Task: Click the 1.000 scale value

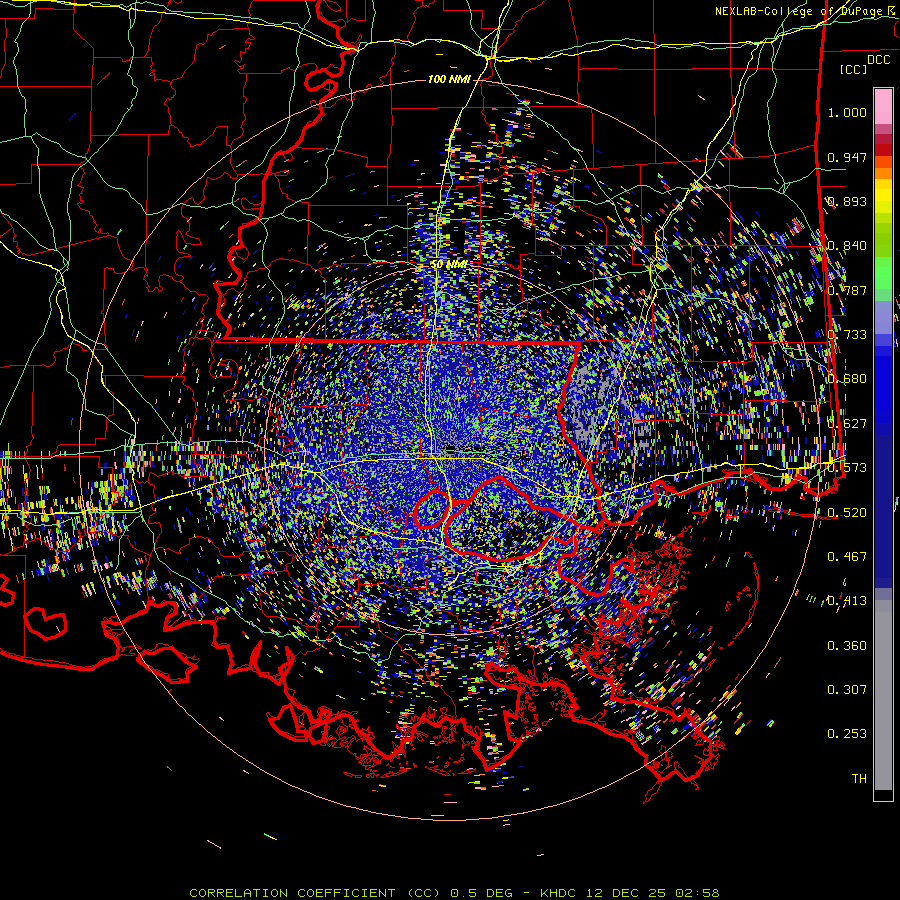Action: pos(847,112)
